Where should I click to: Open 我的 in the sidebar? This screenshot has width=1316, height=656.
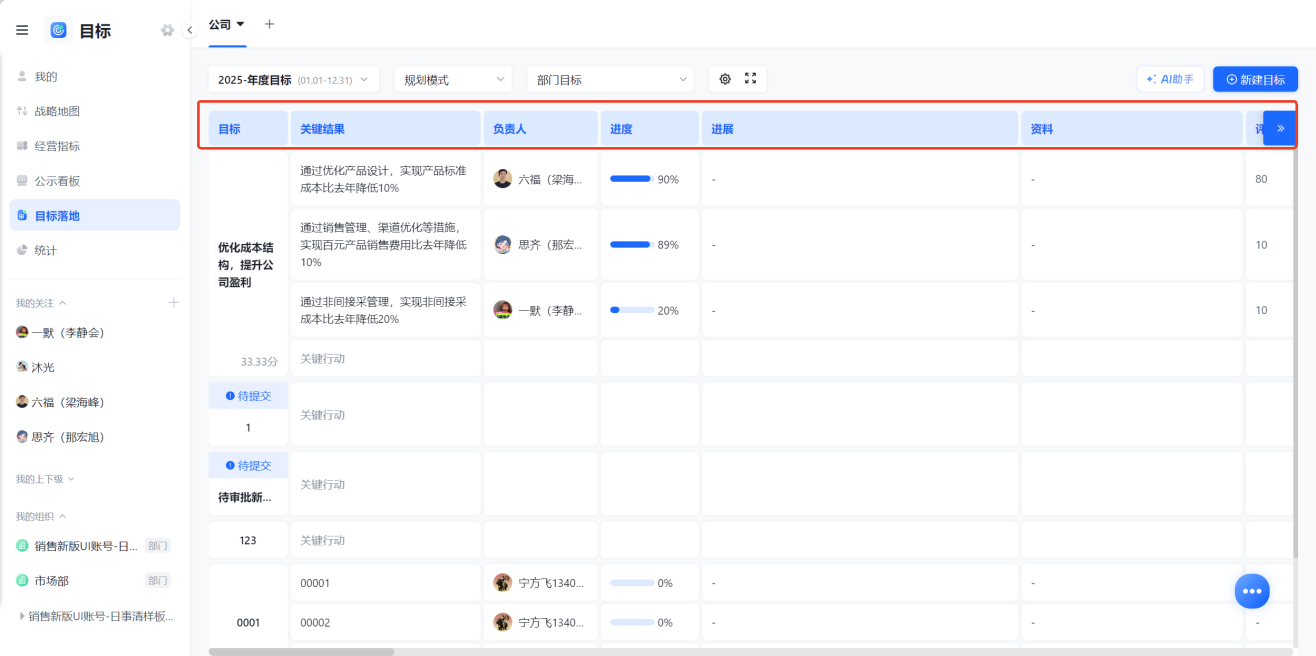[95, 76]
